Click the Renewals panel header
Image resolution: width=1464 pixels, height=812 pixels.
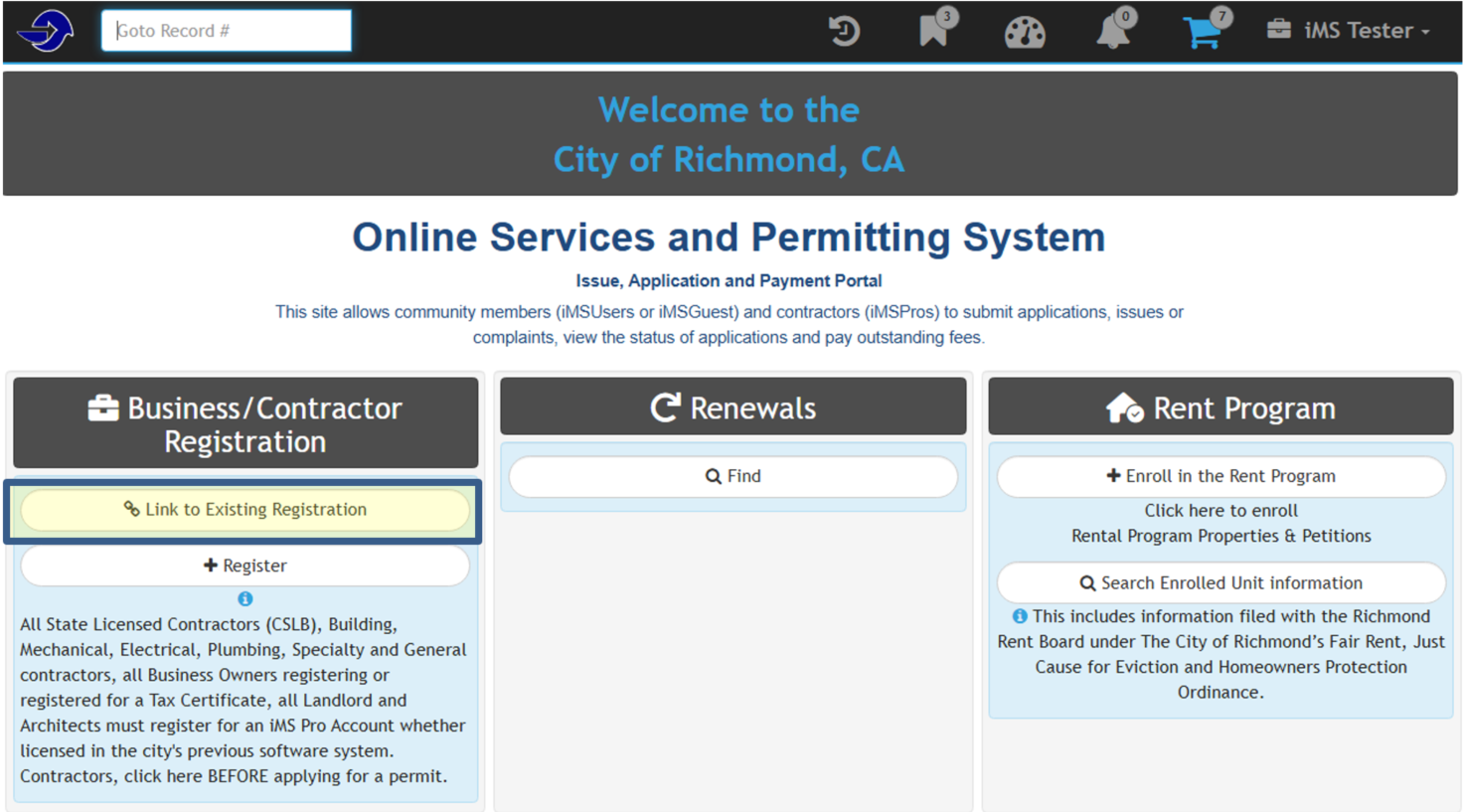tap(732, 407)
